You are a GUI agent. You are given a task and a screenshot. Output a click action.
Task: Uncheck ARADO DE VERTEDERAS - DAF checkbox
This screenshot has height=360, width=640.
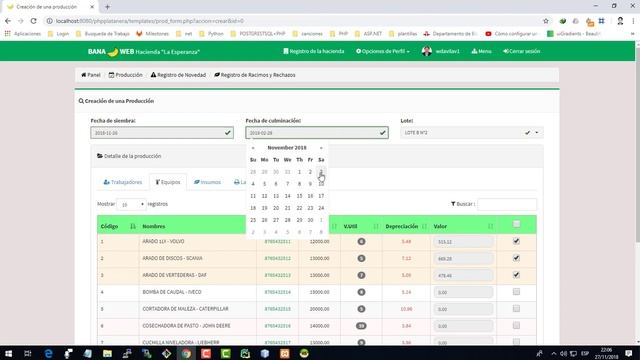pyautogui.click(x=516, y=275)
